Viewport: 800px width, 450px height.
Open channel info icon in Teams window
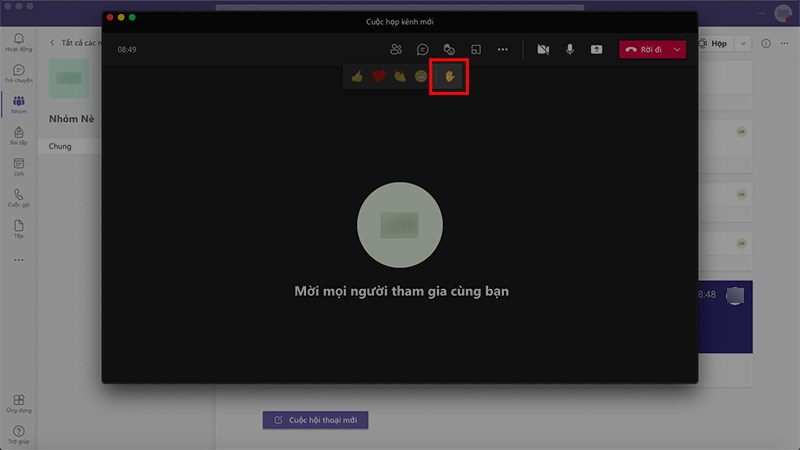(766, 43)
